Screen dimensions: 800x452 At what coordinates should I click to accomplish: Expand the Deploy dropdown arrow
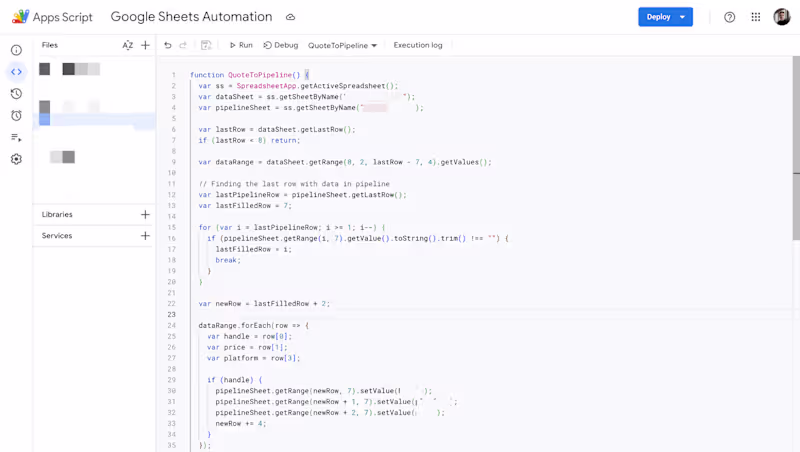683,17
